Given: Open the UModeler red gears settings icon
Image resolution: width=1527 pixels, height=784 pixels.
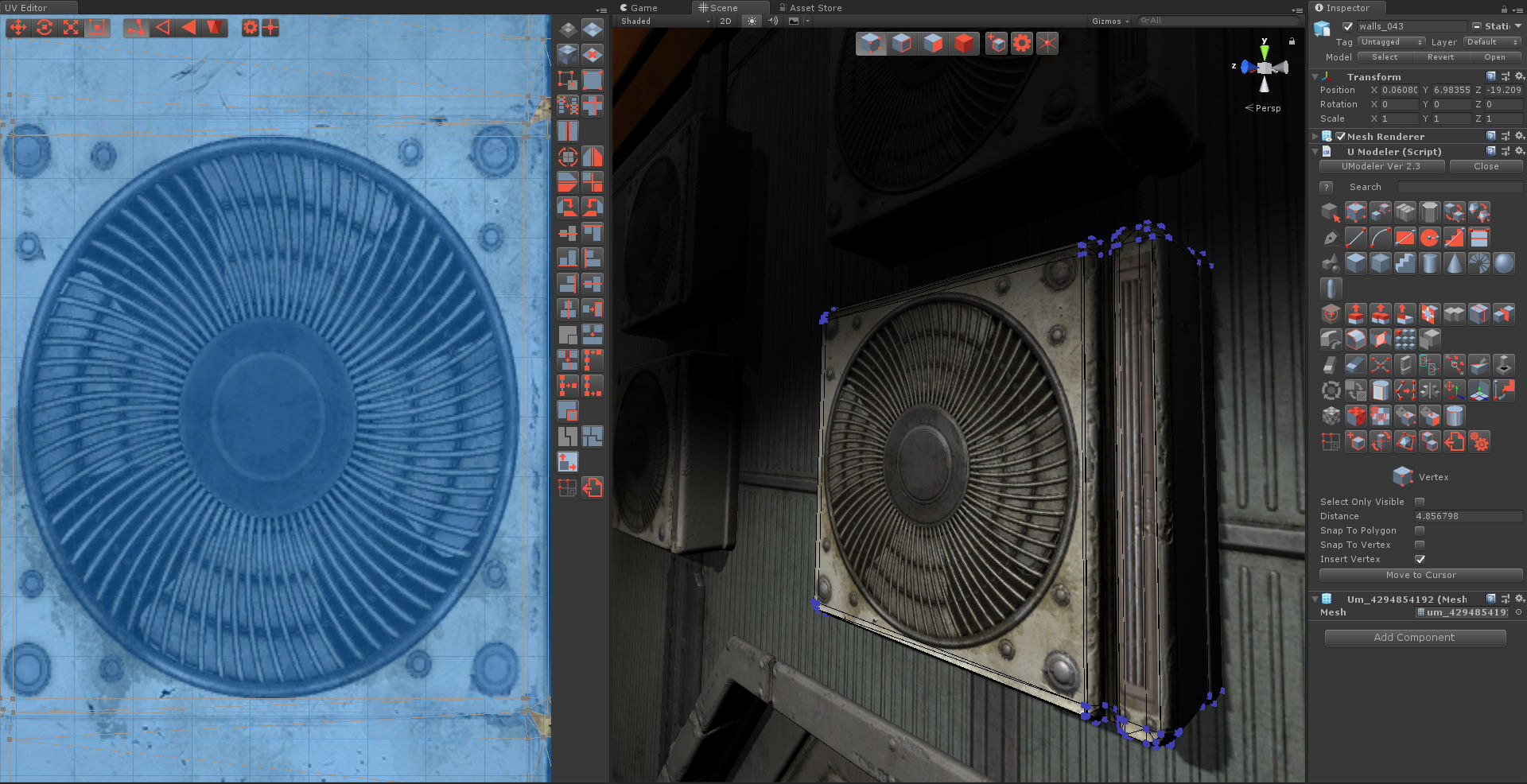Looking at the screenshot, I should click(1479, 441).
